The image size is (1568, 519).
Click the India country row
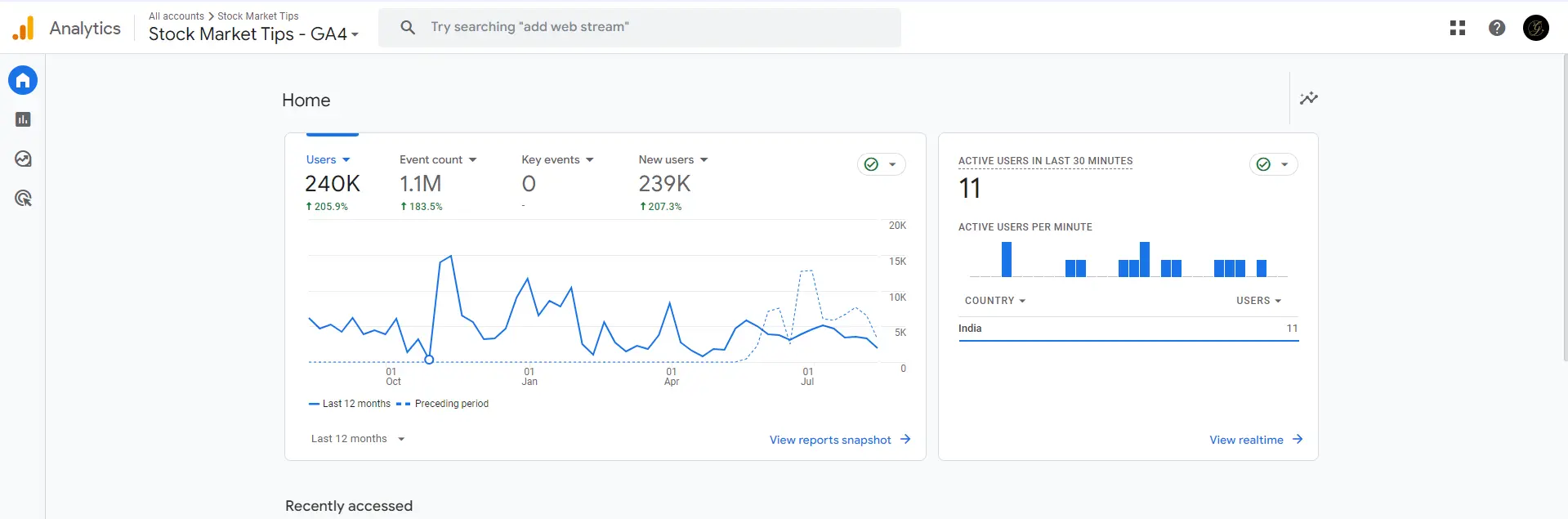[1128, 329]
